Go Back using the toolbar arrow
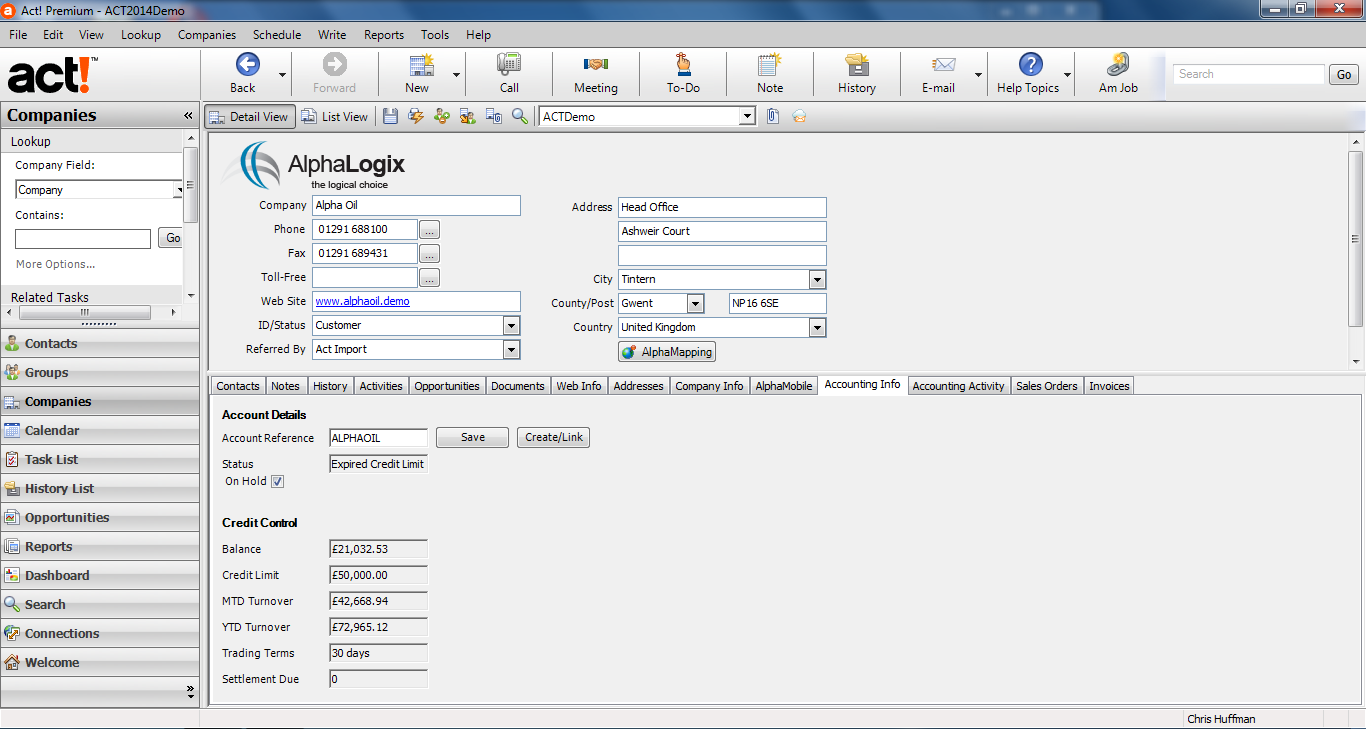 [246, 73]
